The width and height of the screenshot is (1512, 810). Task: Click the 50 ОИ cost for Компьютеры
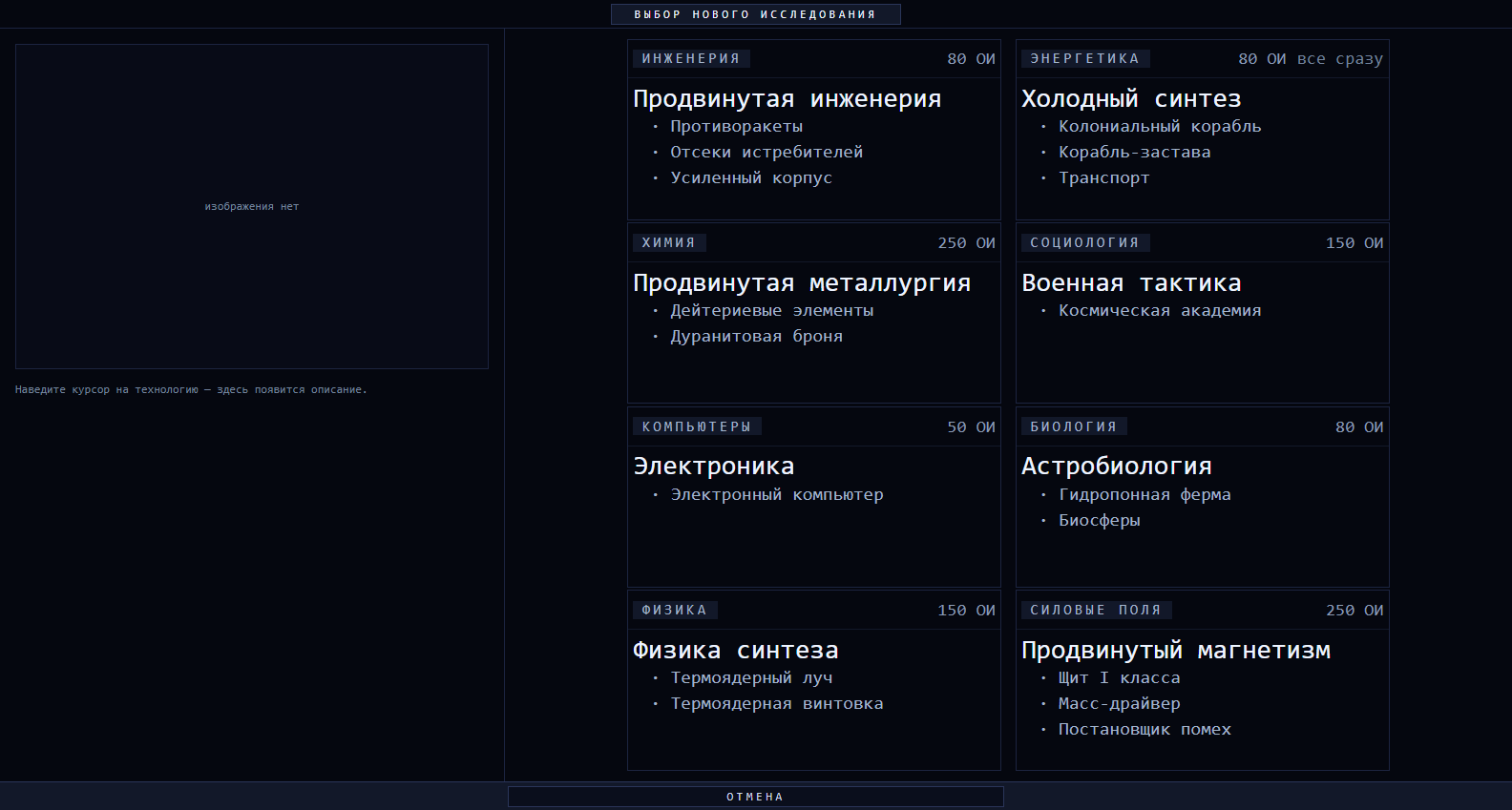click(971, 426)
